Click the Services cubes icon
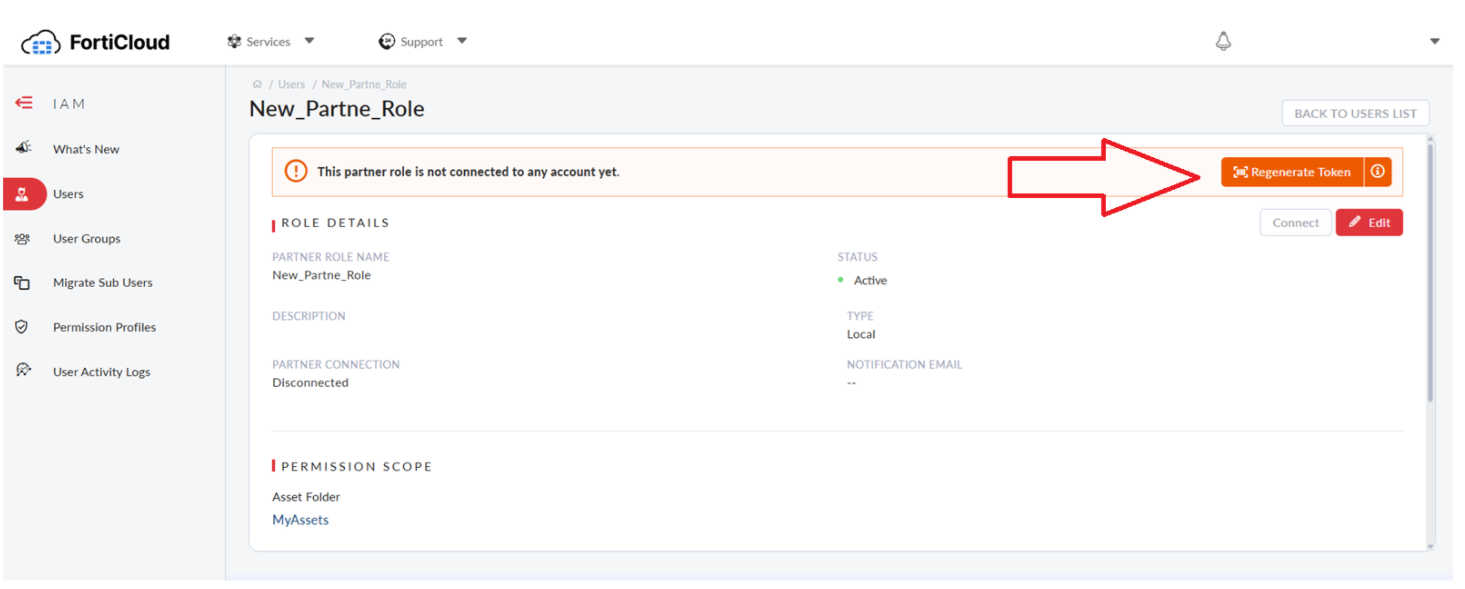This screenshot has height=589, width=1465. (x=234, y=42)
